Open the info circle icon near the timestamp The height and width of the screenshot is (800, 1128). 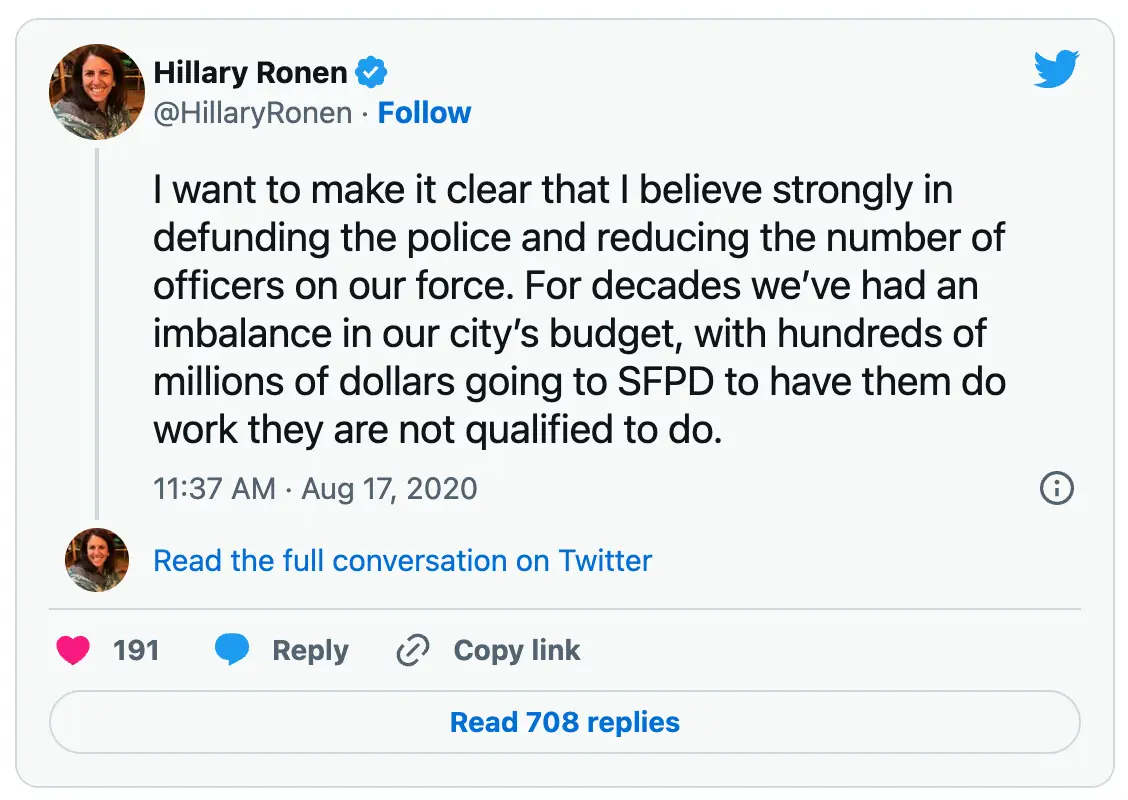point(1056,489)
